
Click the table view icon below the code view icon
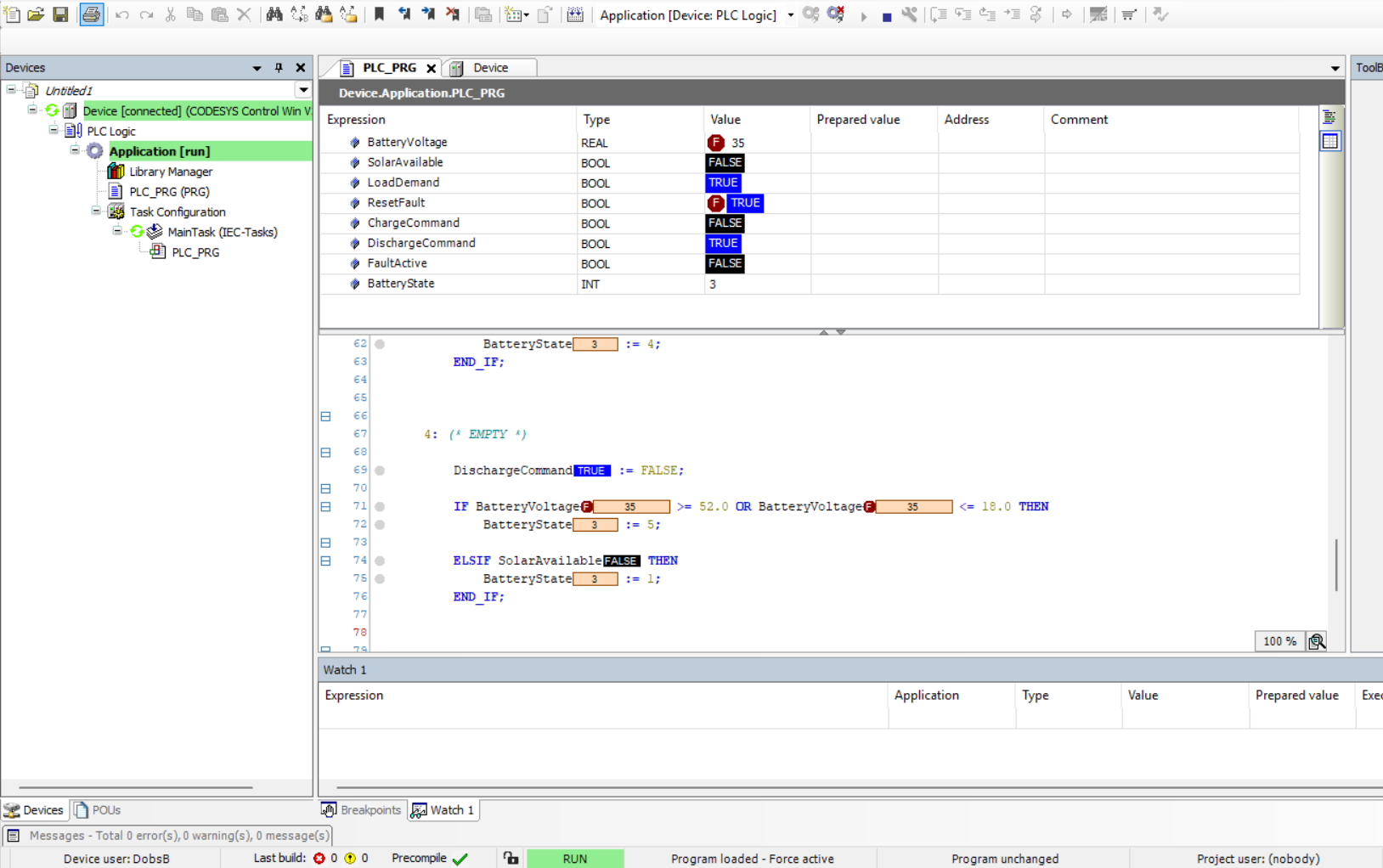[1329, 141]
